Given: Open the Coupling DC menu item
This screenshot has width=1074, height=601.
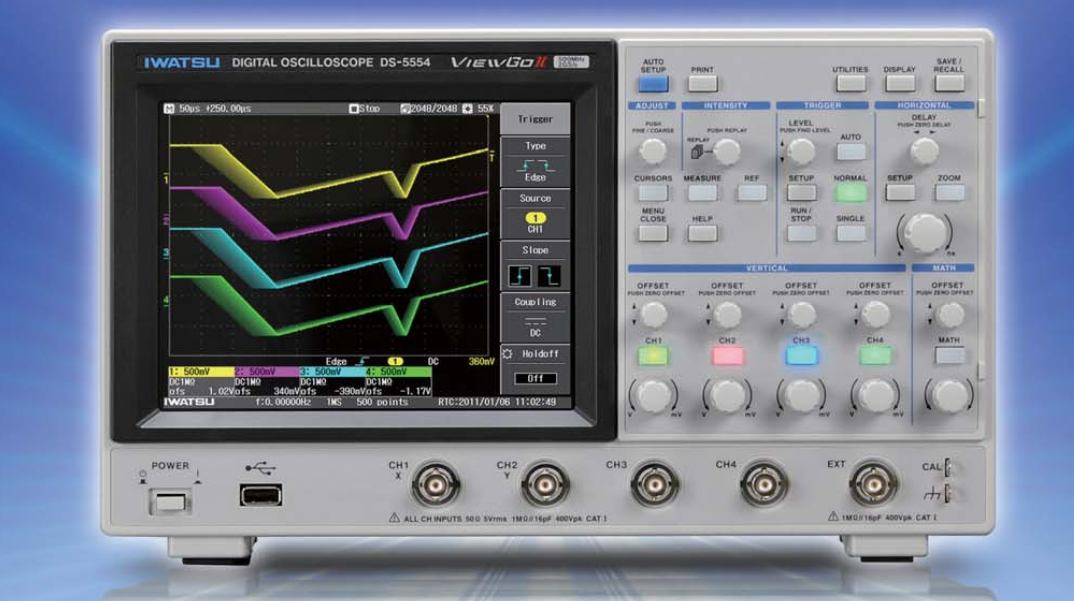Looking at the screenshot, I should coord(535,317).
